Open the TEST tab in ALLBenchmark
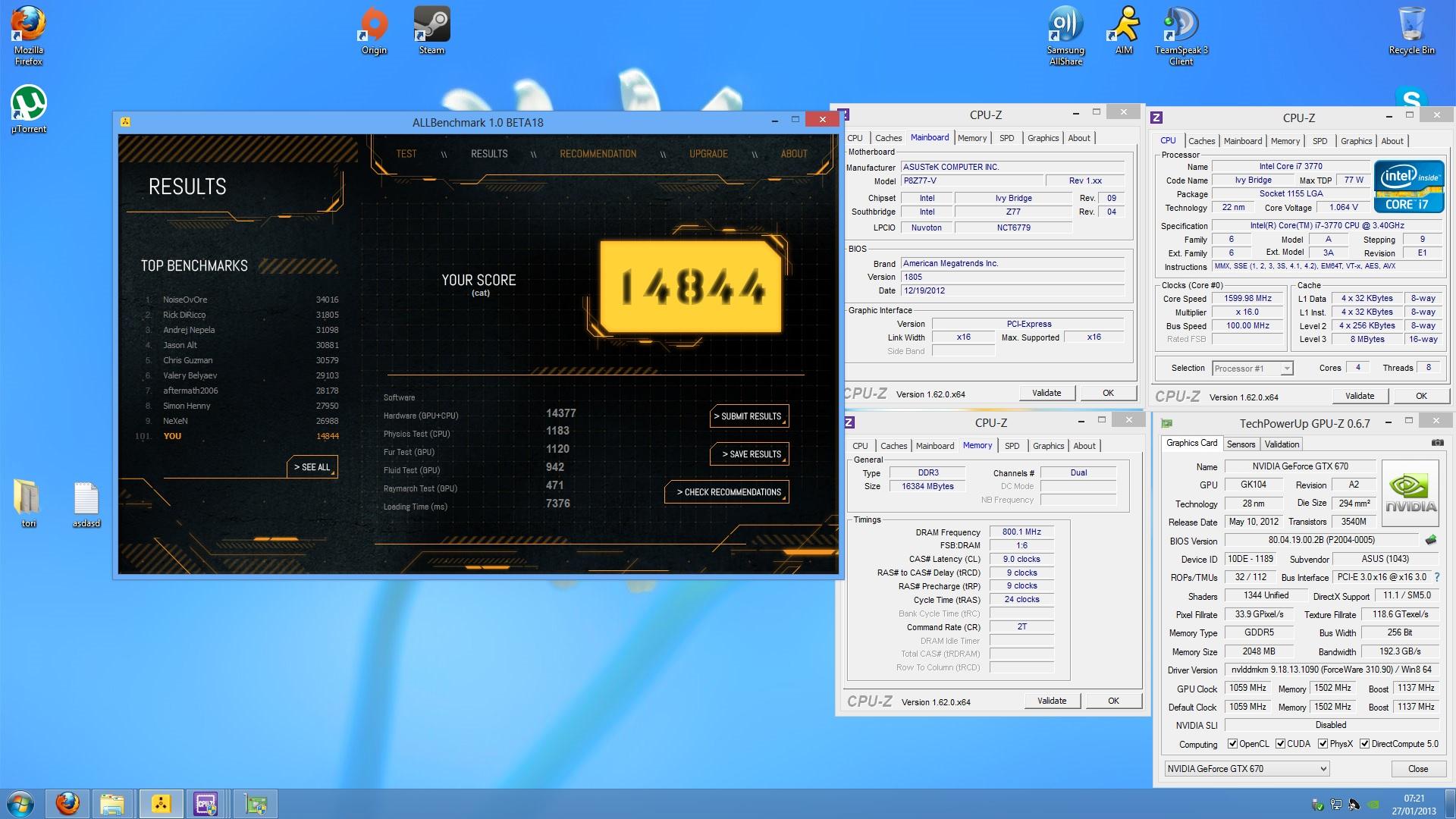This screenshot has width=1456, height=819. click(x=406, y=154)
